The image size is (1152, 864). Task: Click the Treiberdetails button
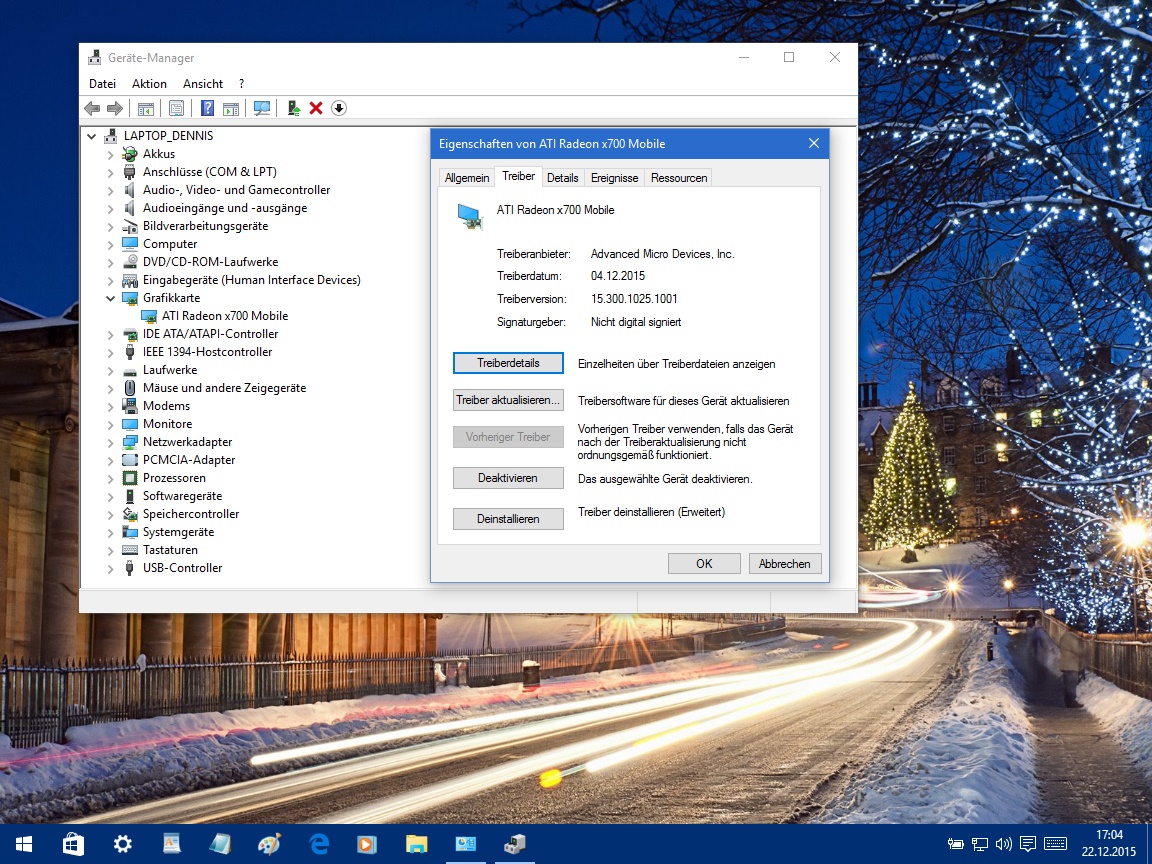pos(508,363)
